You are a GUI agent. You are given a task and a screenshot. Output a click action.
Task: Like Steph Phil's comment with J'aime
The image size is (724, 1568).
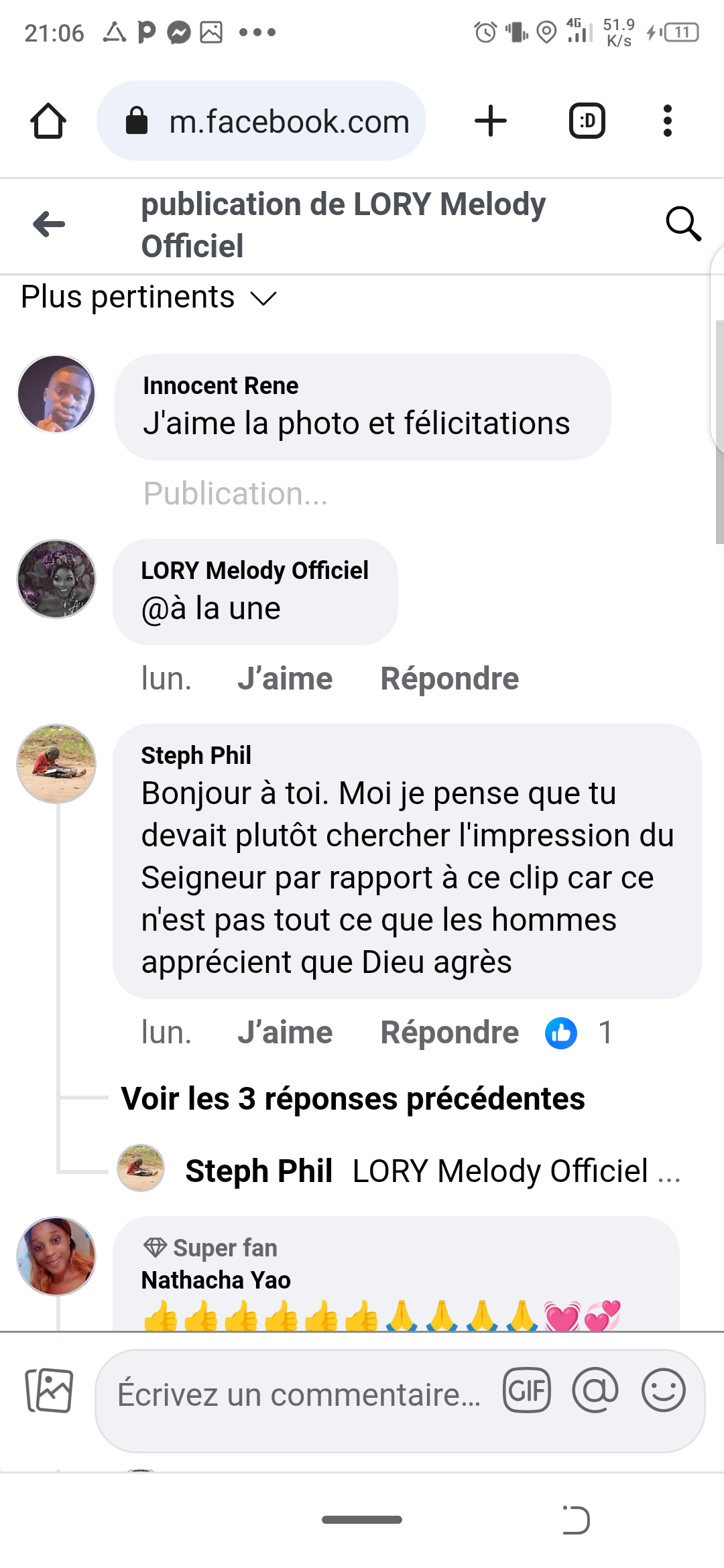click(285, 1033)
